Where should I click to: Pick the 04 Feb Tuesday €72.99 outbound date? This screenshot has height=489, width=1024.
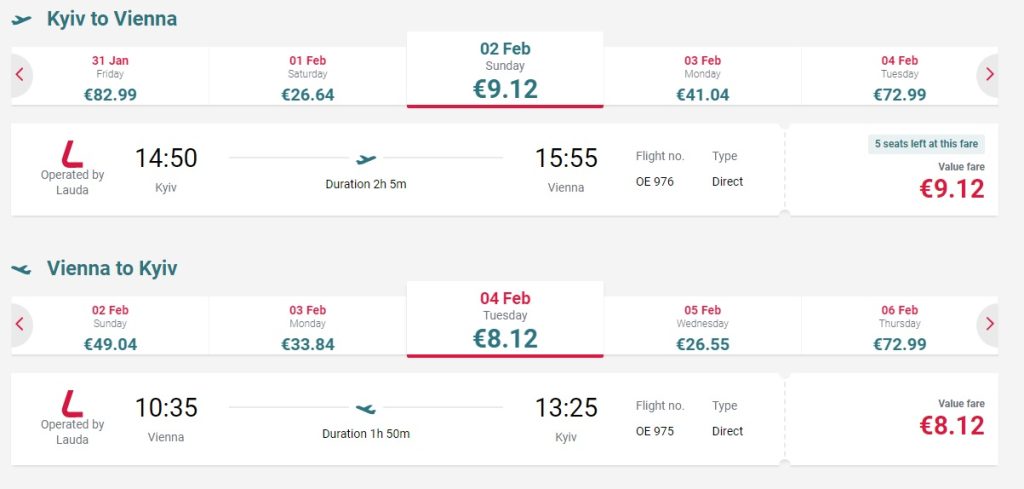coord(899,77)
